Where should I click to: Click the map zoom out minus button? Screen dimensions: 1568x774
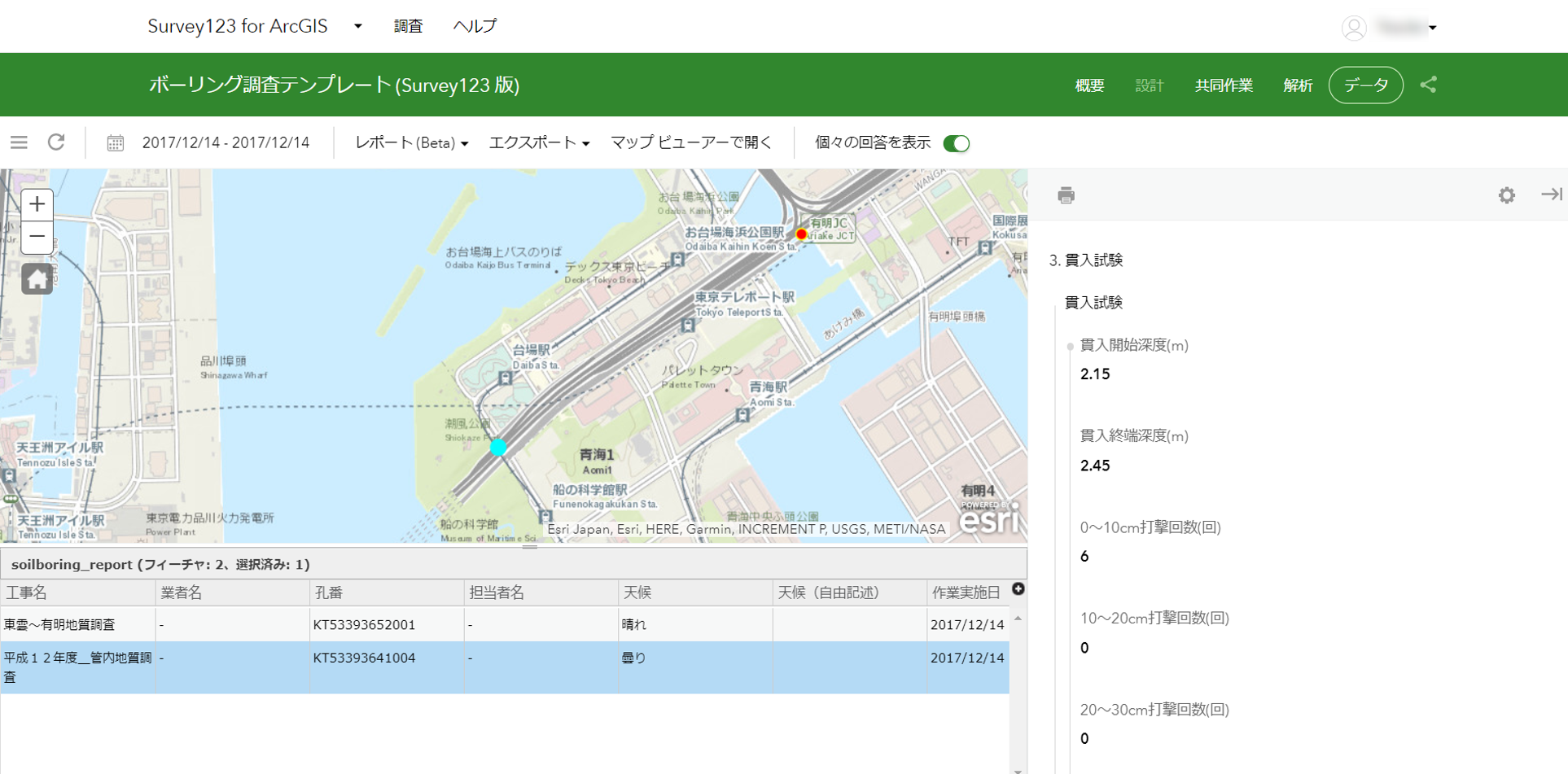point(37,237)
